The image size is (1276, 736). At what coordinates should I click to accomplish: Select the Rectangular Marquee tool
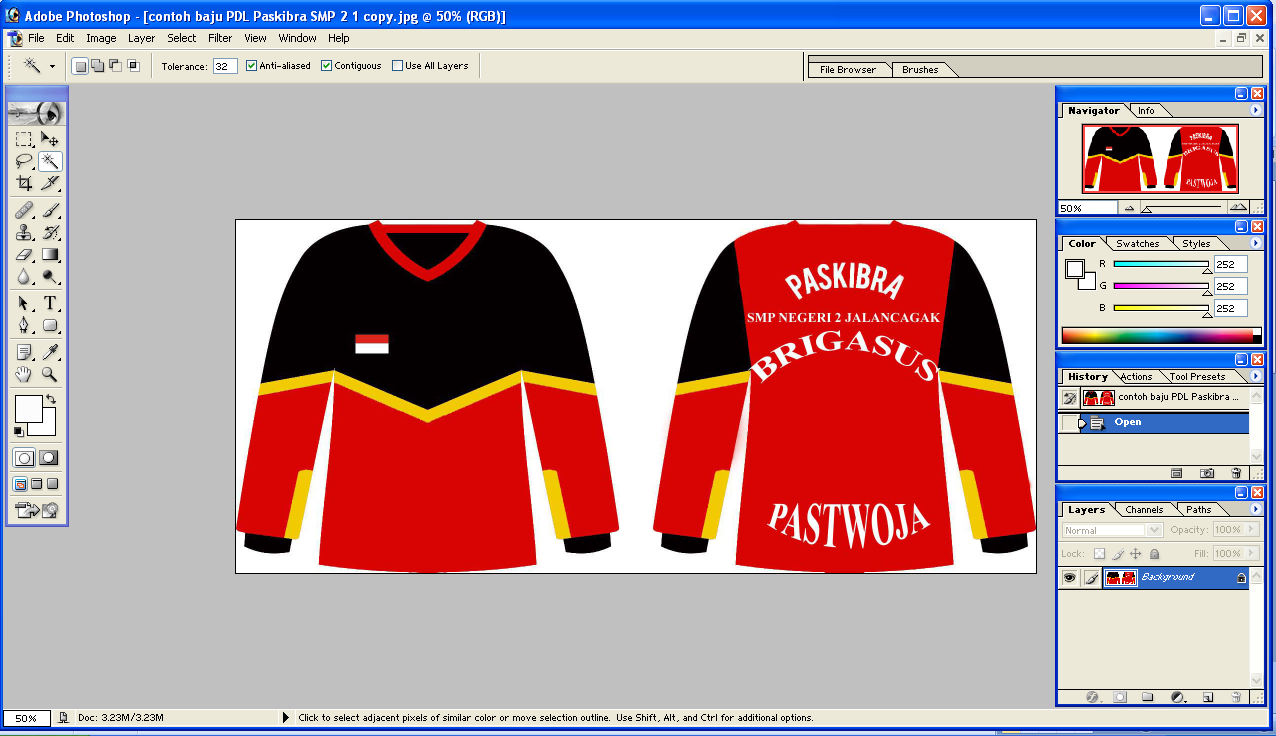coord(24,140)
